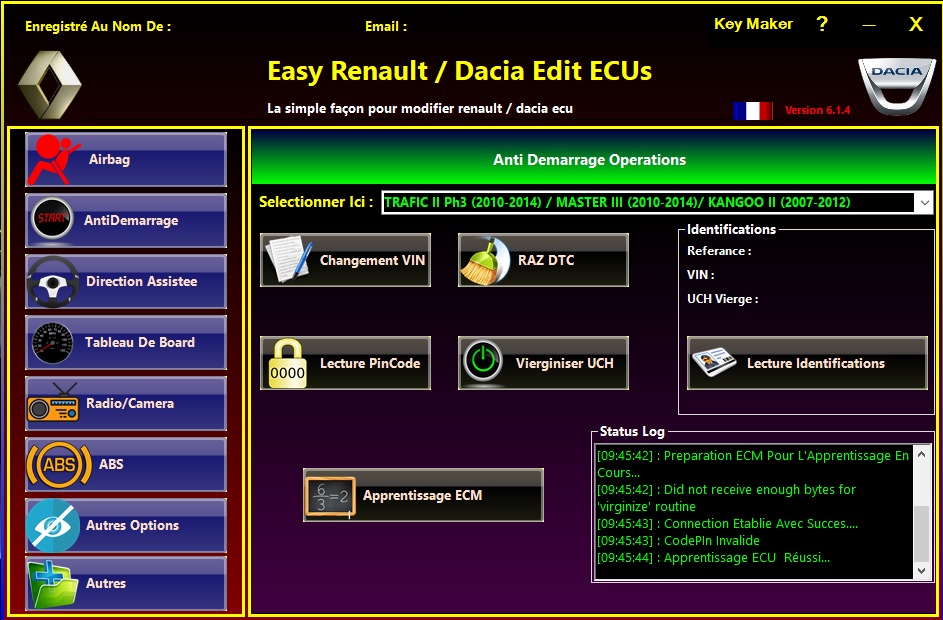Click the 'UCH Vierge :' label
The width and height of the screenshot is (943, 620).
(x=723, y=299)
